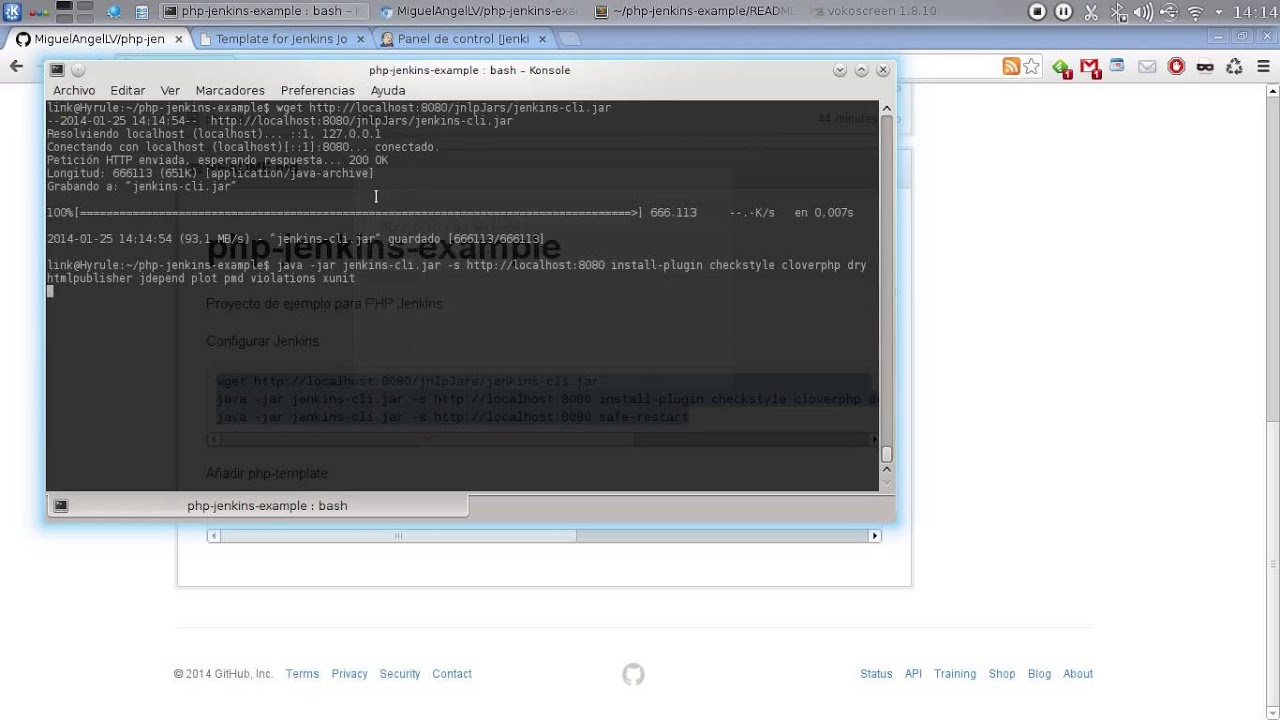Open the Bluetooth tray icon

click(1117, 12)
